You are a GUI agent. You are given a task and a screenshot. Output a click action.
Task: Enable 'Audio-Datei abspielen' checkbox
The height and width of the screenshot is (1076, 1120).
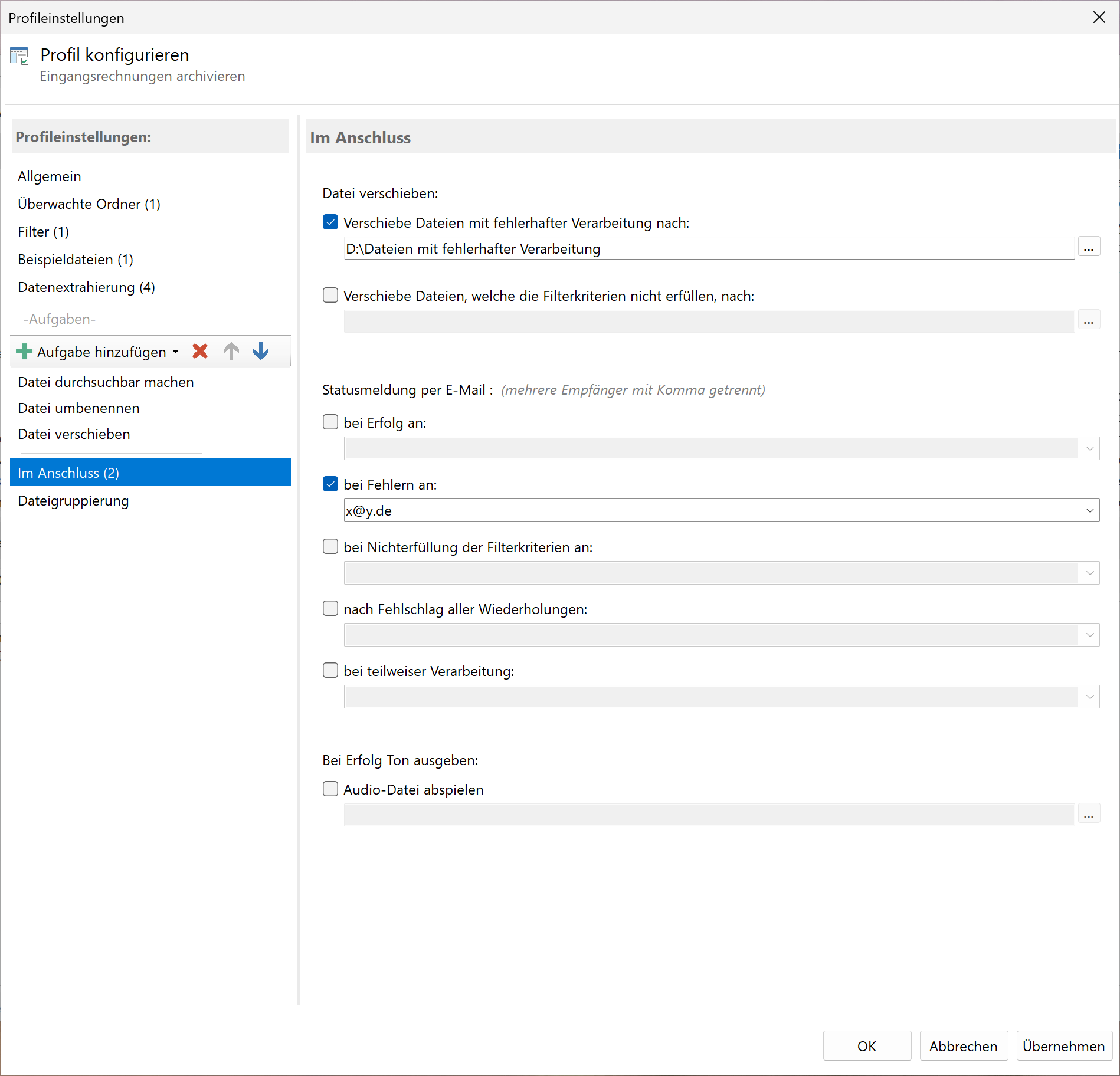click(330, 789)
